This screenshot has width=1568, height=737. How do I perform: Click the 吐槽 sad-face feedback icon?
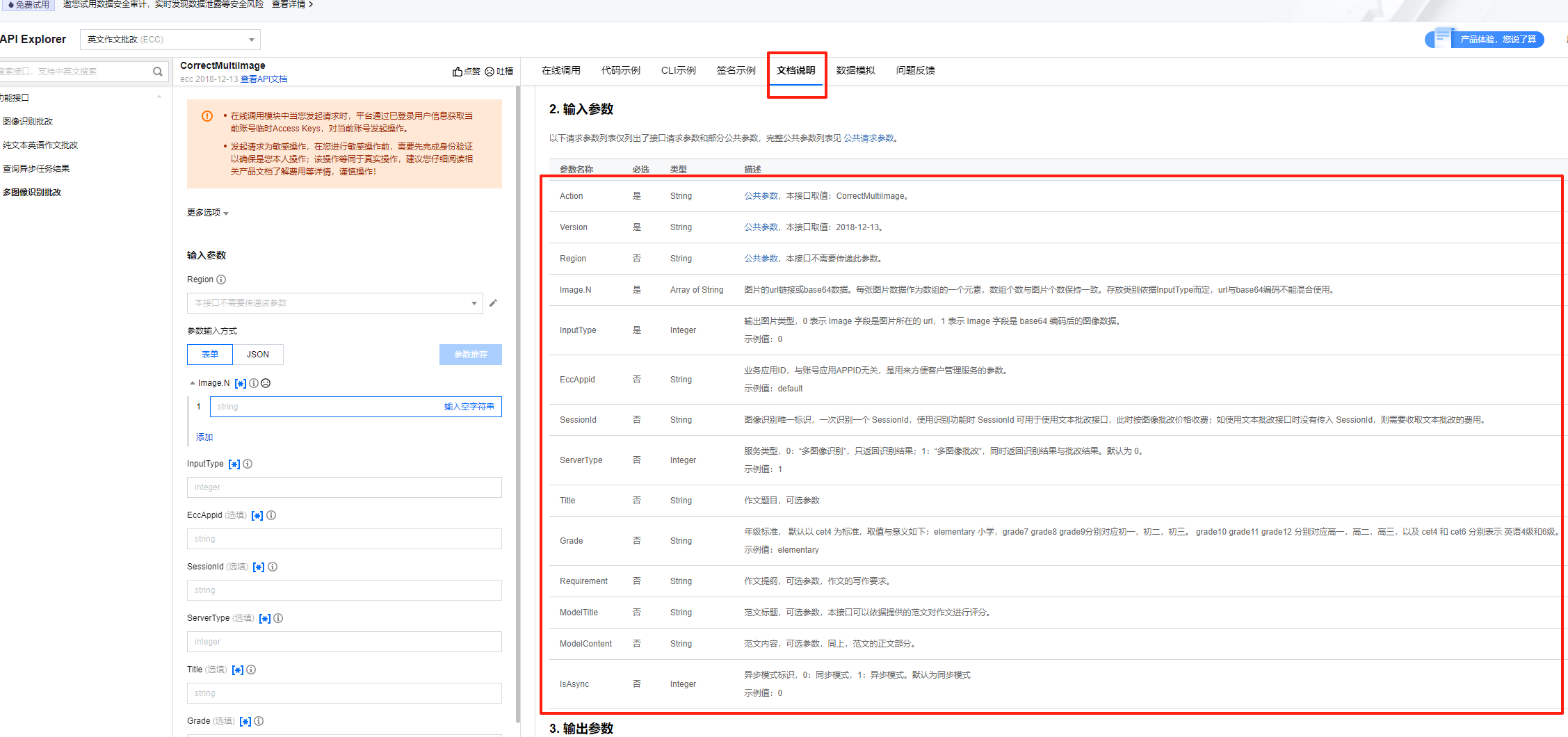click(490, 72)
